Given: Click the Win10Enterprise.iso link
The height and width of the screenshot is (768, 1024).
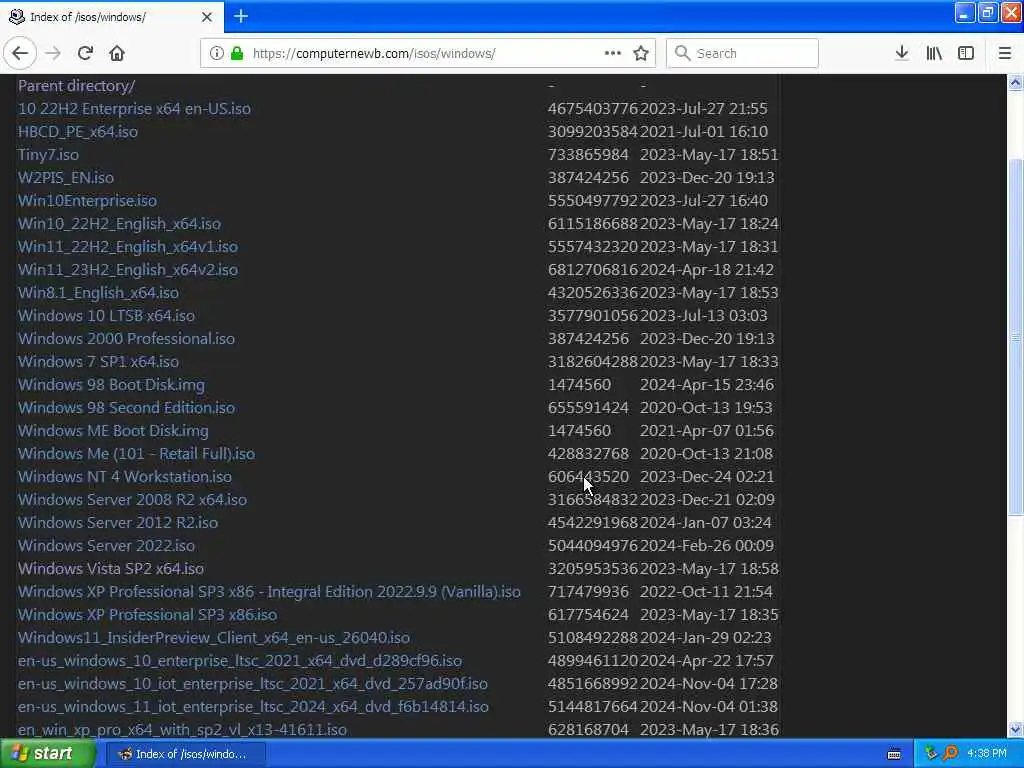Looking at the screenshot, I should [x=87, y=200].
